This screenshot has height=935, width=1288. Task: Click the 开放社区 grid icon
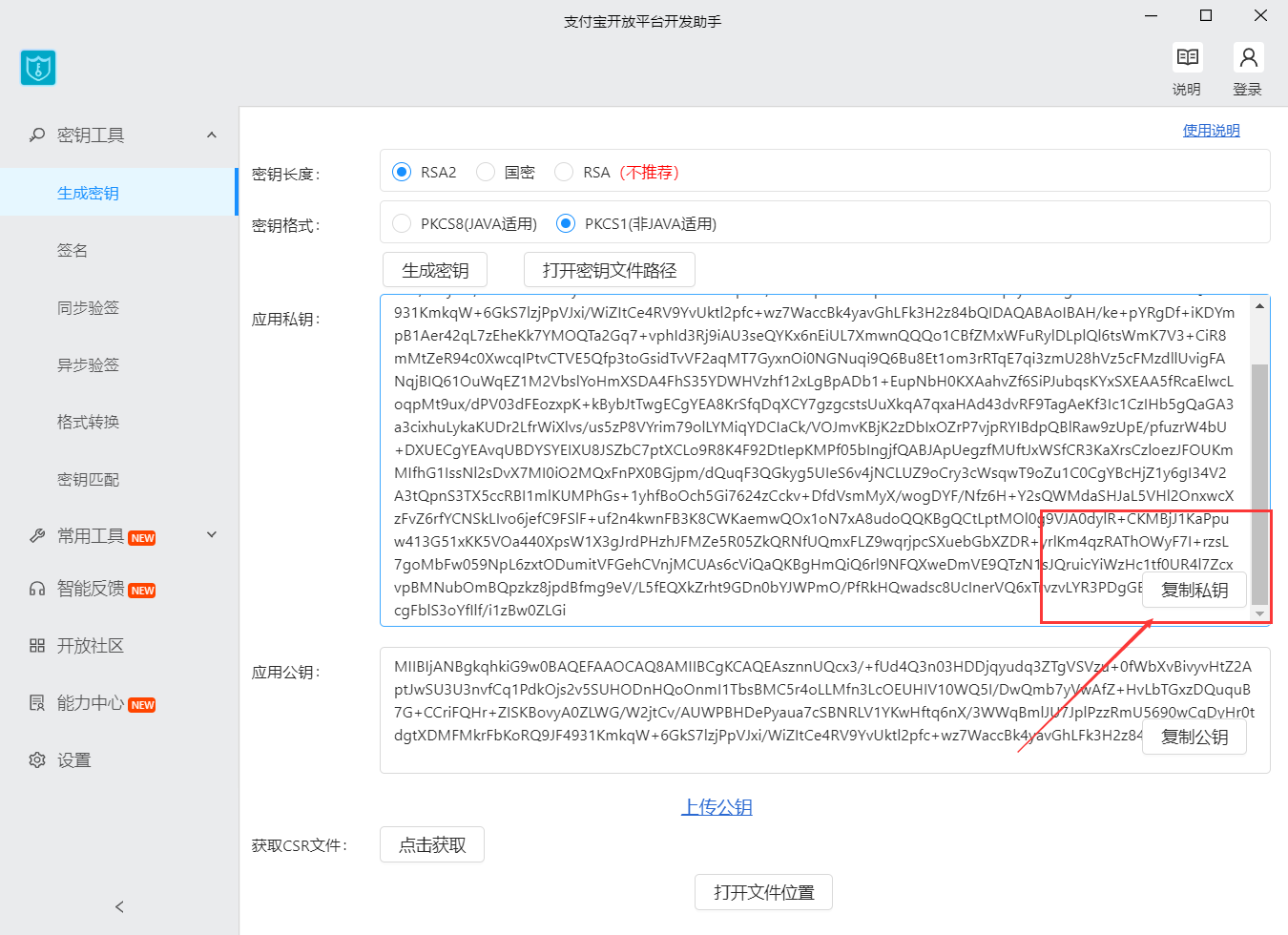(37, 646)
